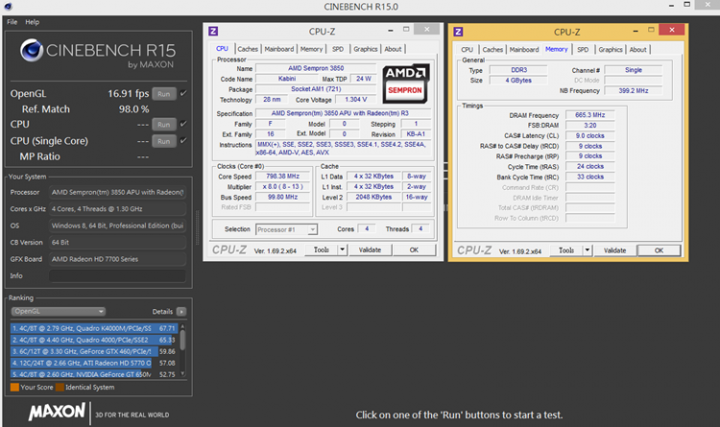Screen dimensions: 720x427
Task: Select ranking entry ATI Radeon HD 5770
Action: click(x=94, y=363)
